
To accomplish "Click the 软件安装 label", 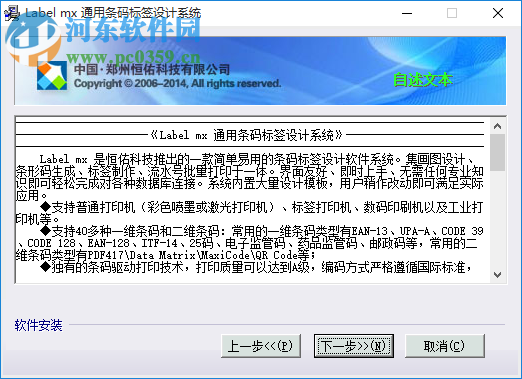I will point(38,325).
